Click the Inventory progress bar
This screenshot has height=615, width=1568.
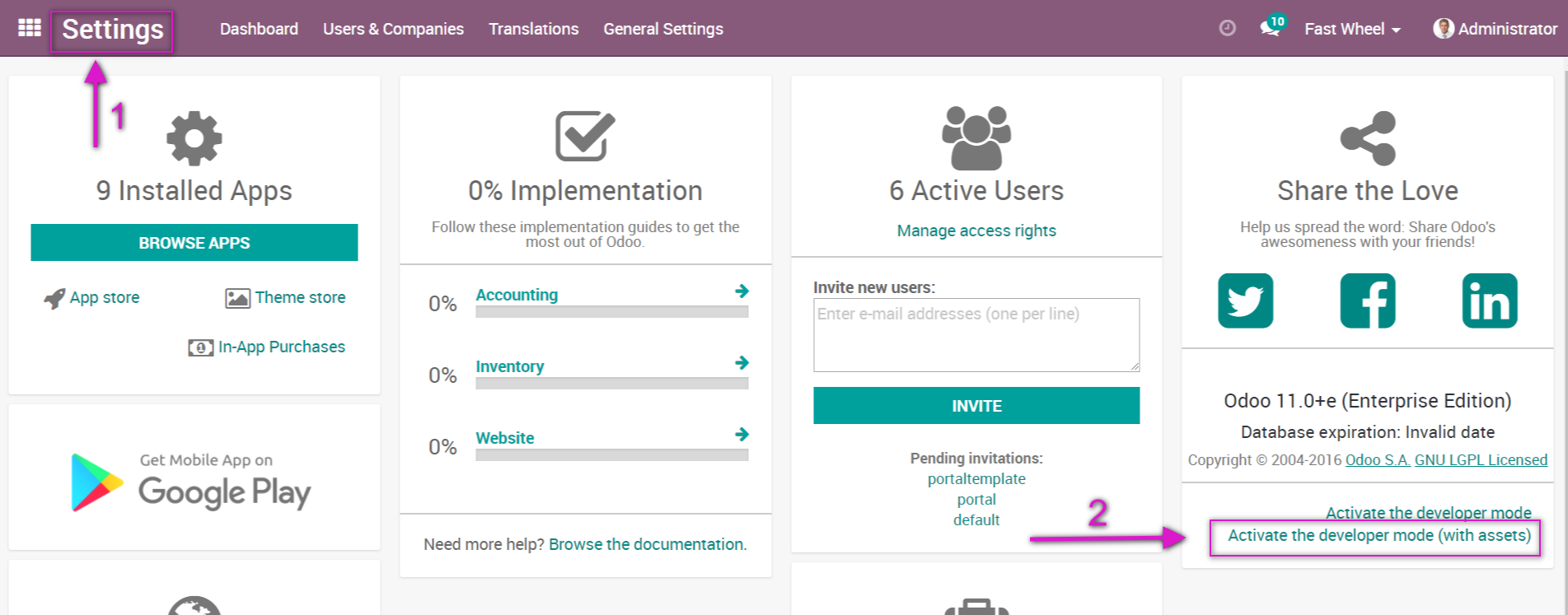pyautogui.click(x=612, y=384)
